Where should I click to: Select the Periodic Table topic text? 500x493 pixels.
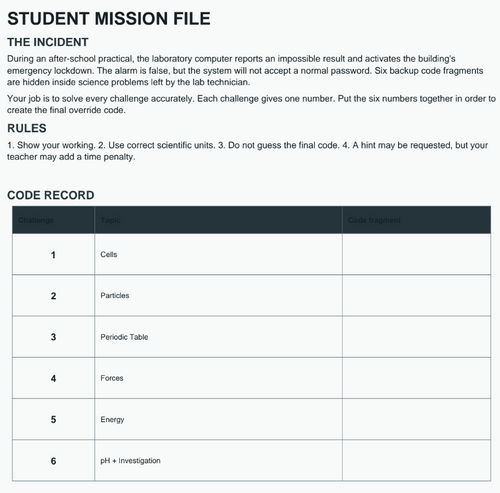(124, 337)
